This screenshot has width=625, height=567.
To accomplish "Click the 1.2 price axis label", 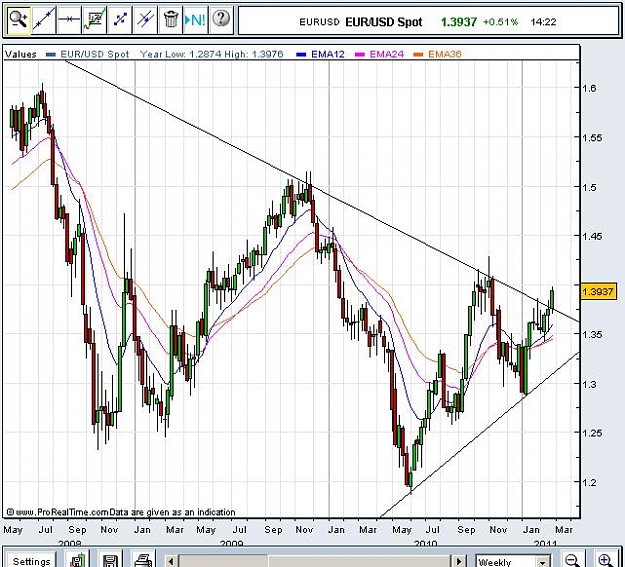I will point(589,482).
